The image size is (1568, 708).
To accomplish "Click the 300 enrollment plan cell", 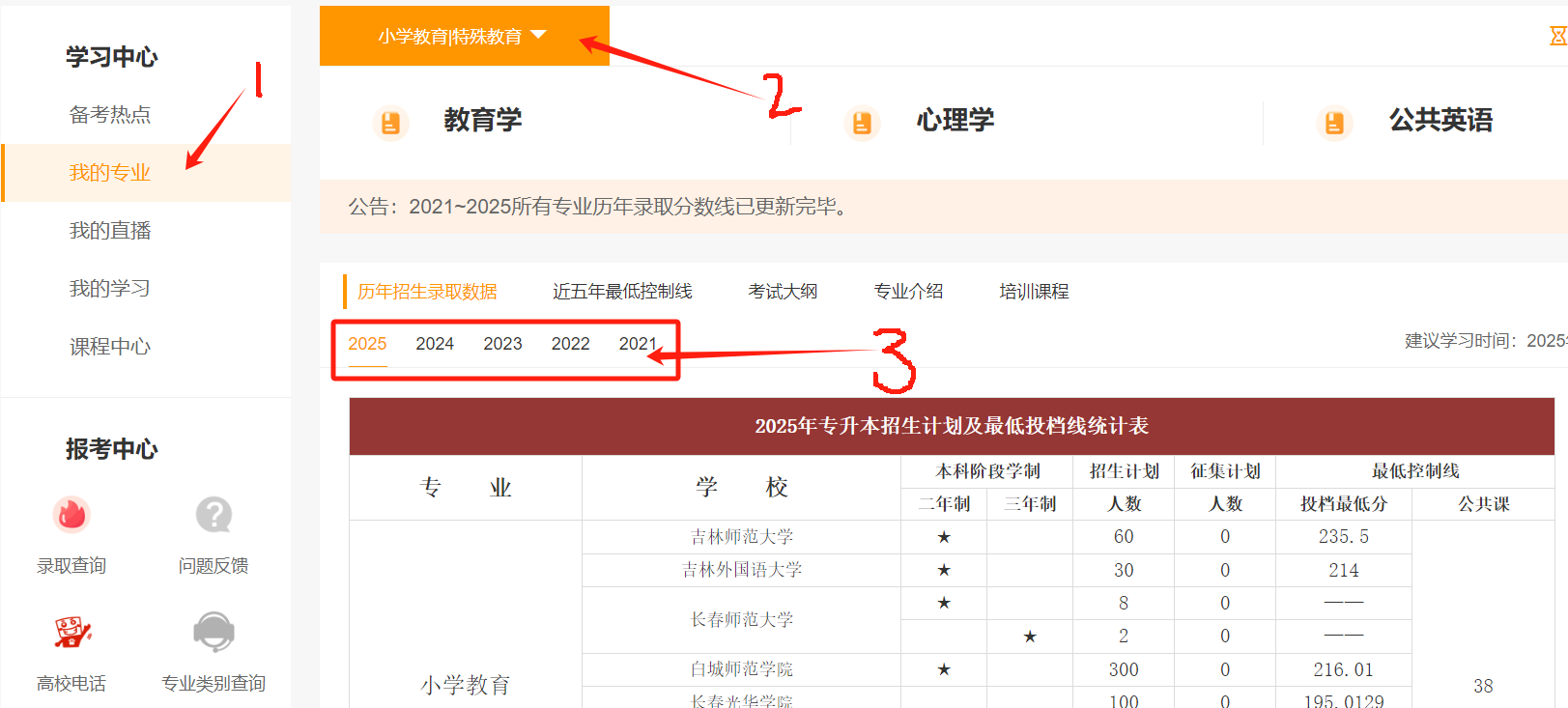I will pos(1124,669).
